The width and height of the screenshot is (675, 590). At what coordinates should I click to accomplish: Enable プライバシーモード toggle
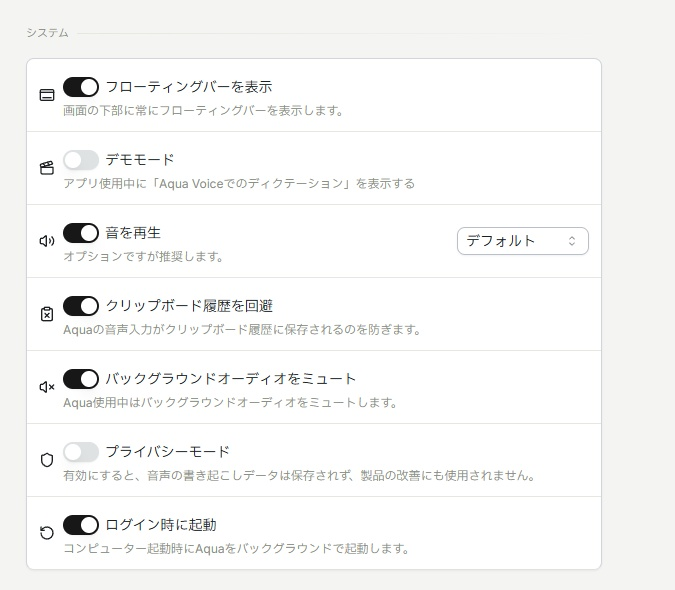(81, 452)
